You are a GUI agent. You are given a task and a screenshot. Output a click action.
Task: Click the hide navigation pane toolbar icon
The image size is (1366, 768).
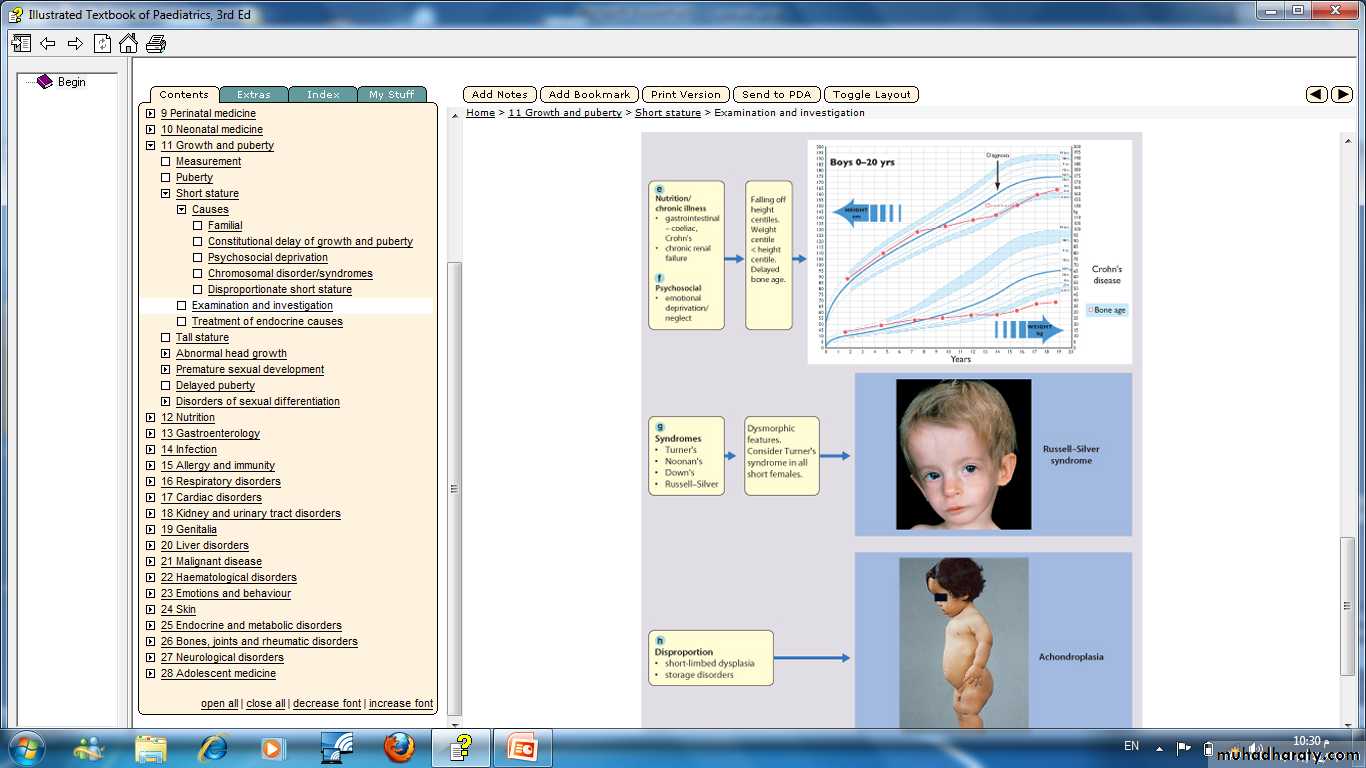(21, 43)
